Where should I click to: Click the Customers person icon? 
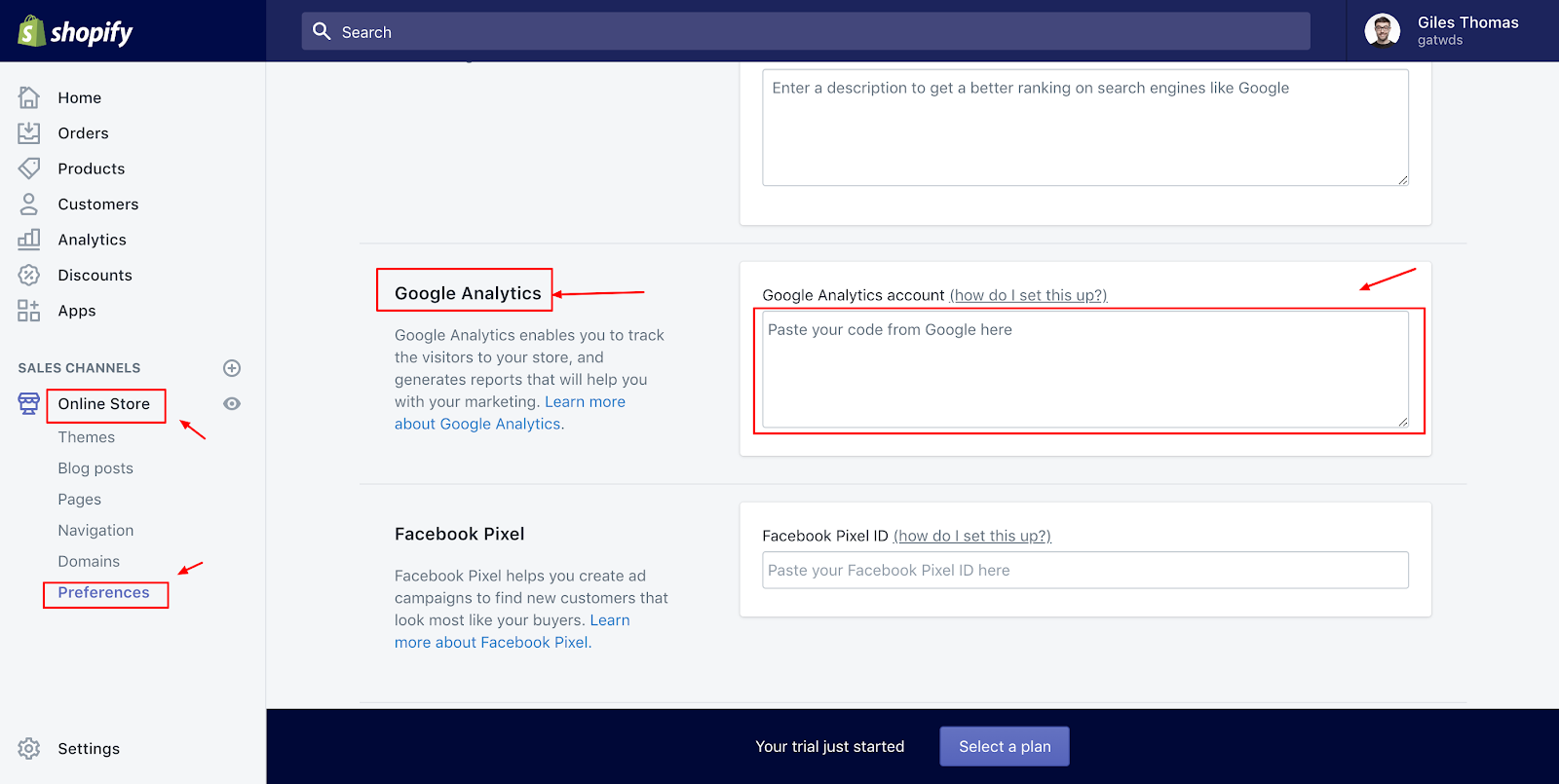(29, 204)
